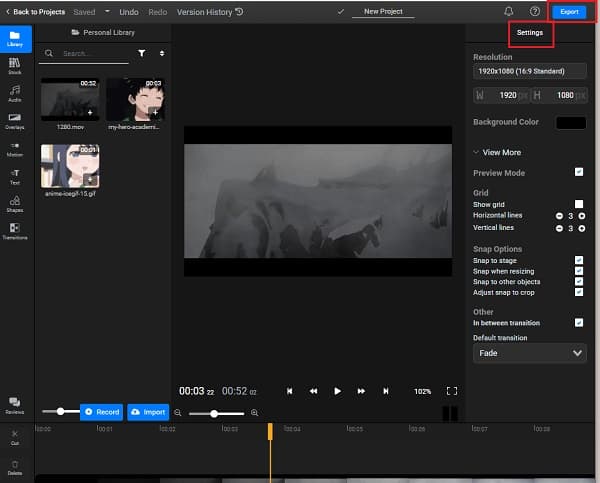Viewport: 600px width, 483px height.
Task: Click Personal Library header
Action: pos(103,33)
